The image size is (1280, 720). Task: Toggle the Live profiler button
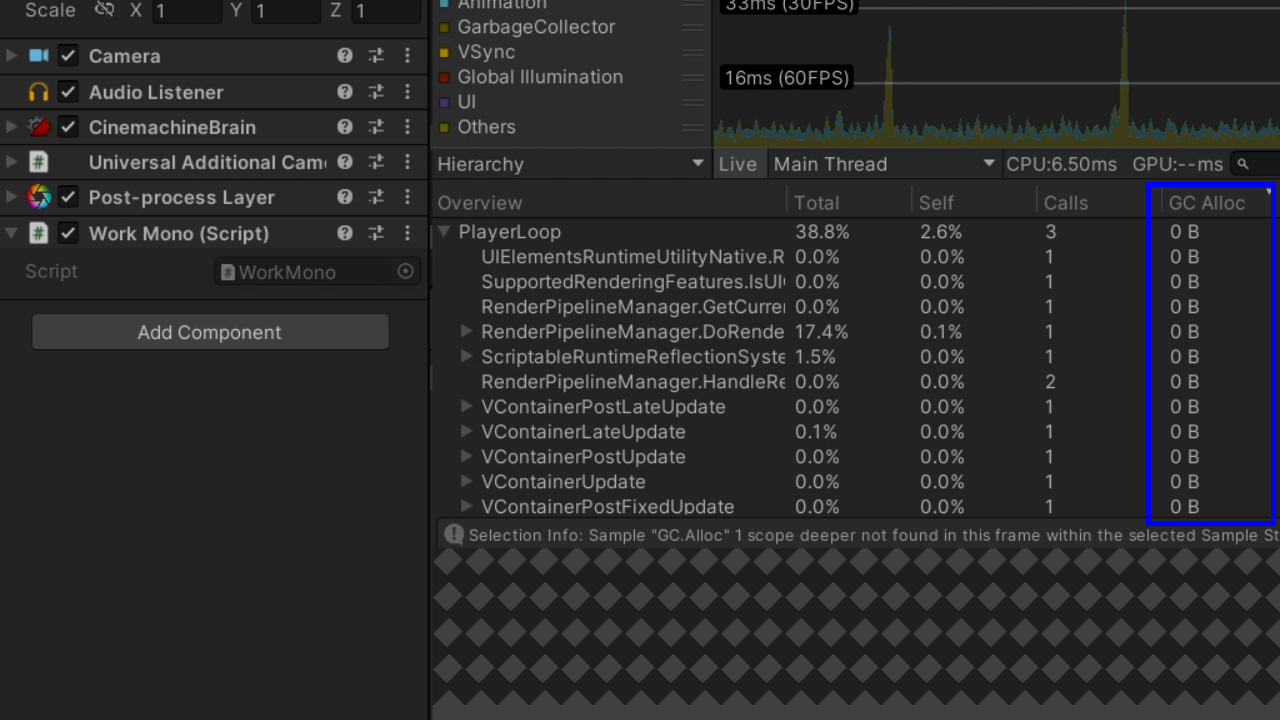pyautogui.click(x=738, y=164)
